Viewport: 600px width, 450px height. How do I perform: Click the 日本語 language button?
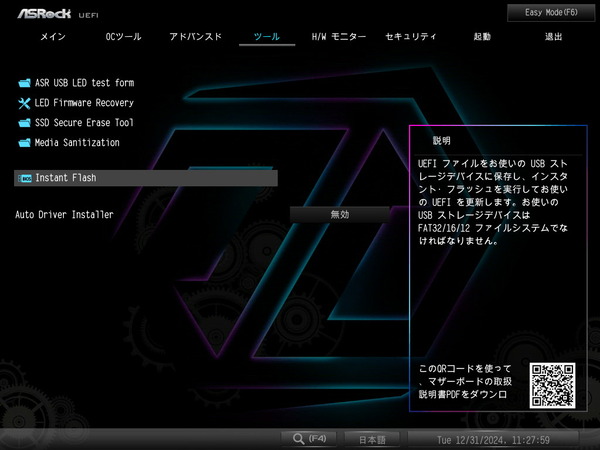point(372,439)
